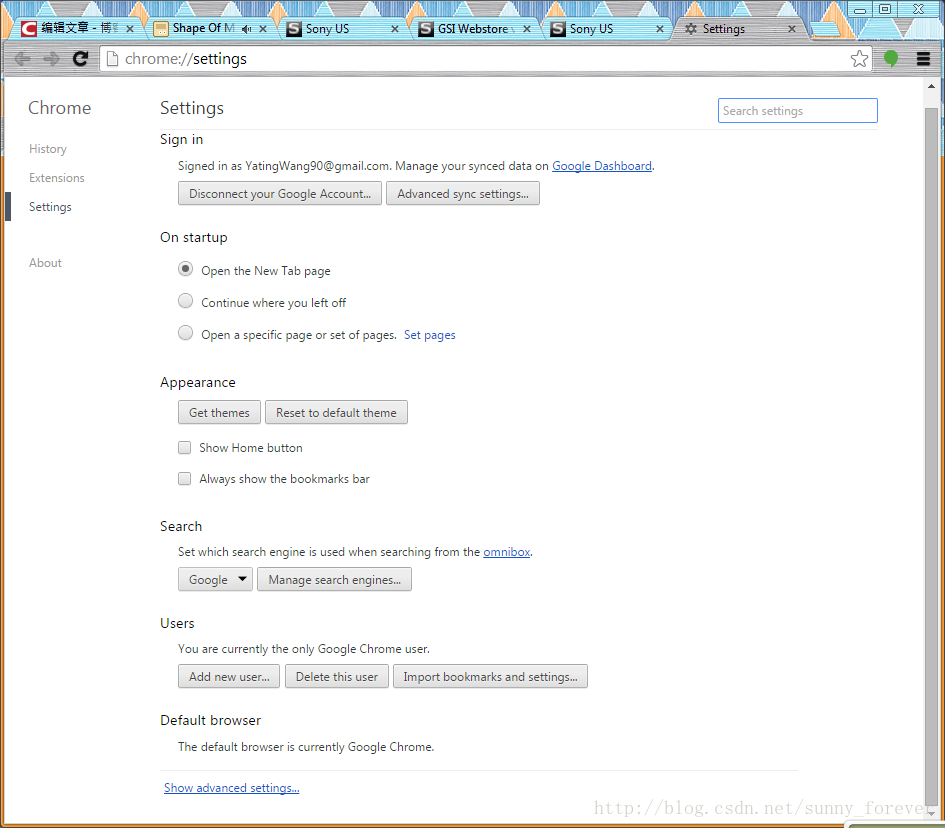Select Continue where you left off
945x828 pixels.
pos(186,301)
